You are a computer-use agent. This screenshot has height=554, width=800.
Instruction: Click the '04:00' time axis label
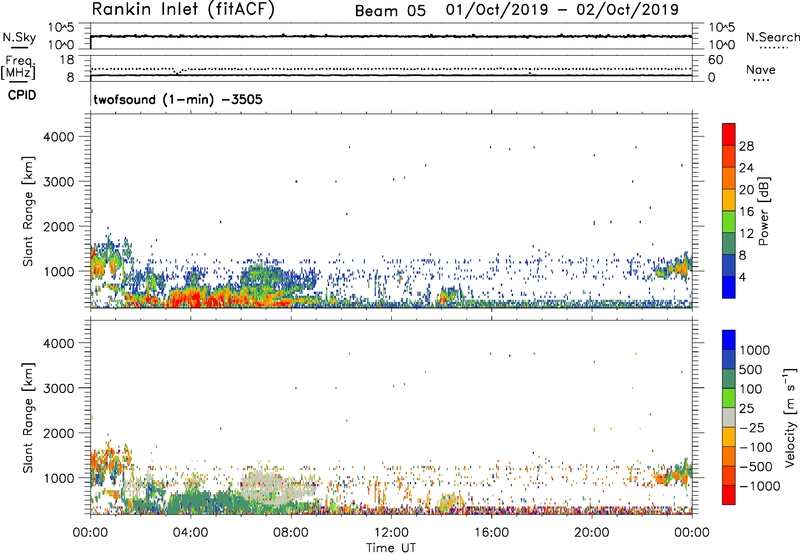(x=191, y=533)
